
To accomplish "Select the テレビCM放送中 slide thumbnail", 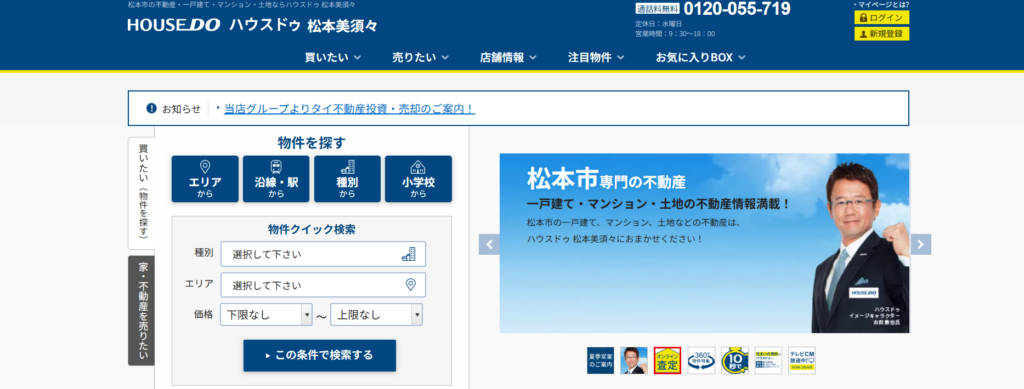I will point(802,360).
